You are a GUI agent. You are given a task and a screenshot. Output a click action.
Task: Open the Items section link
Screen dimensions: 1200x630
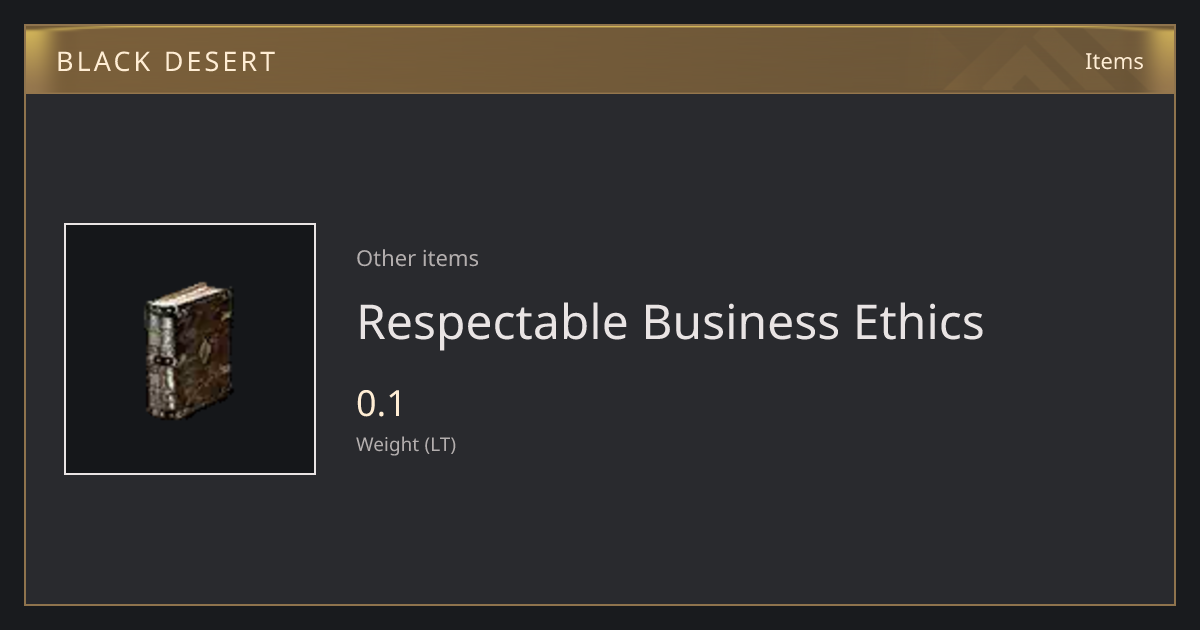coord(1114,61)
